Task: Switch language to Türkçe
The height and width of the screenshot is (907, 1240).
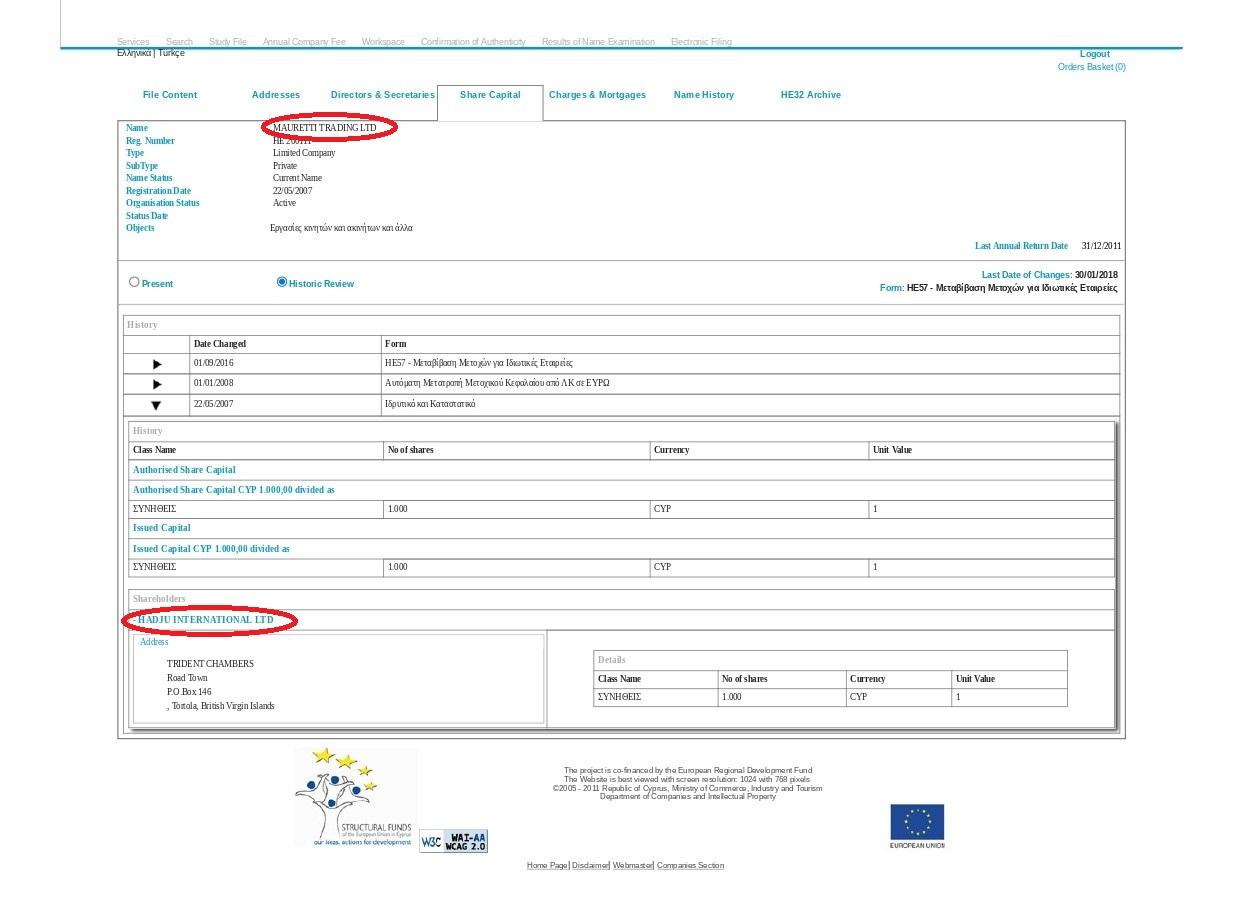Action: 171,53
